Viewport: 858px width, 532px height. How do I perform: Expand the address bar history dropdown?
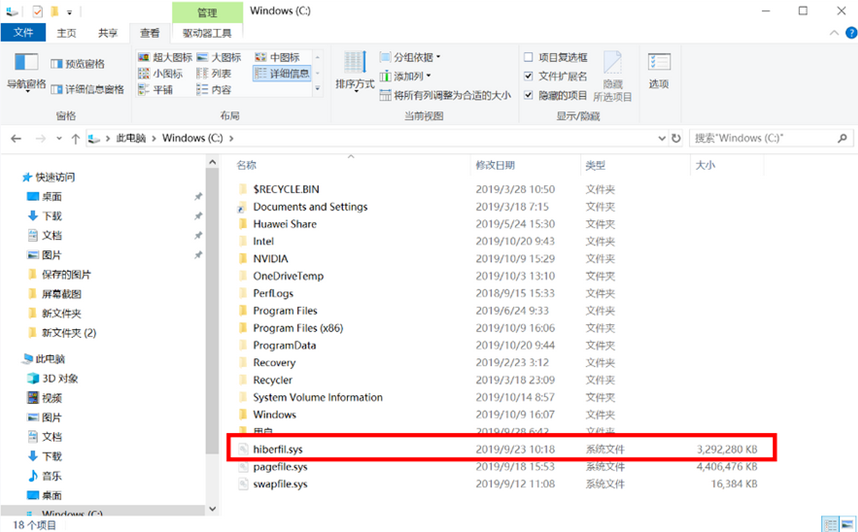[662, 138]
